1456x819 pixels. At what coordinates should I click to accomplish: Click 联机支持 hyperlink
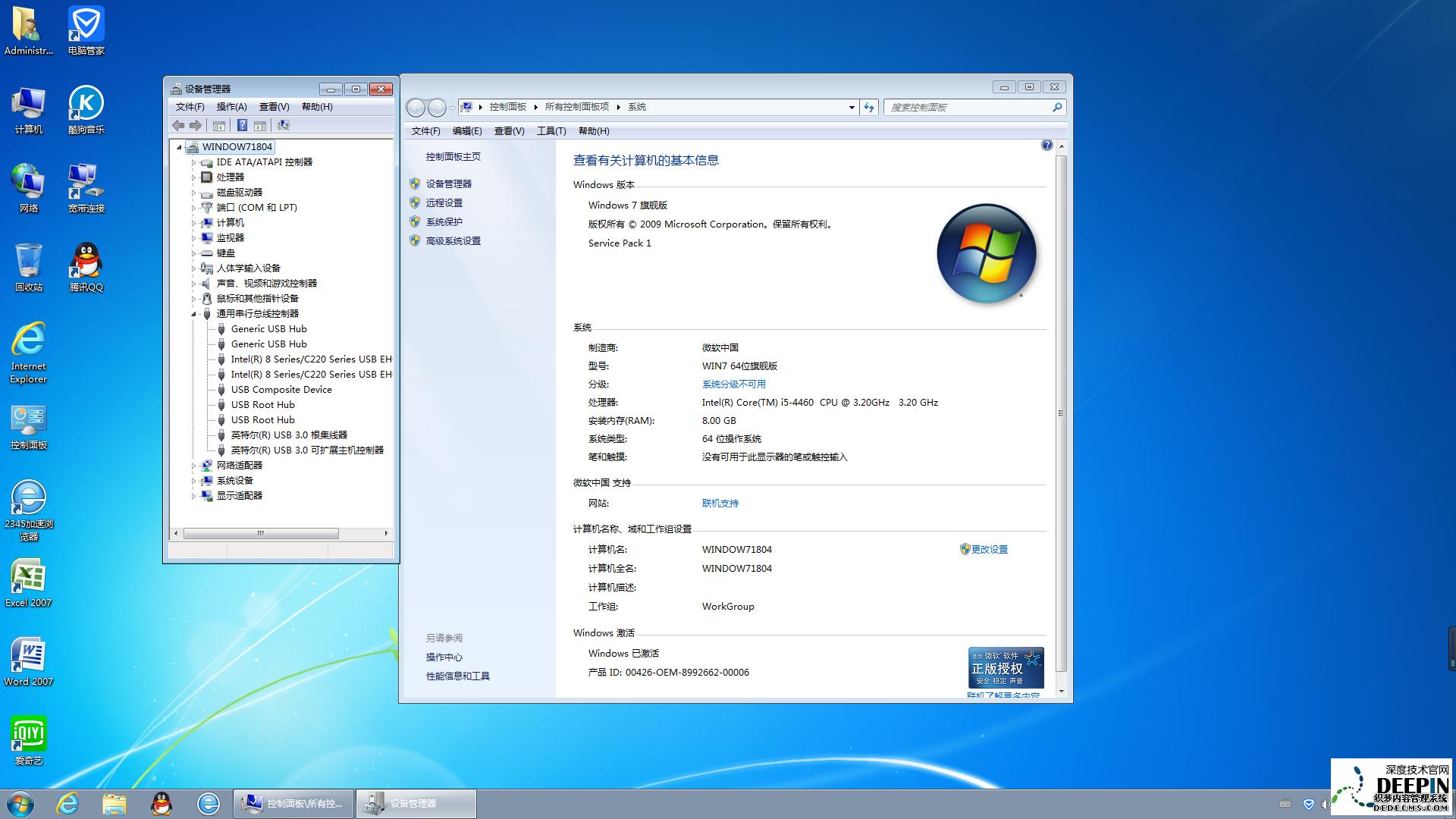point(718,503)
